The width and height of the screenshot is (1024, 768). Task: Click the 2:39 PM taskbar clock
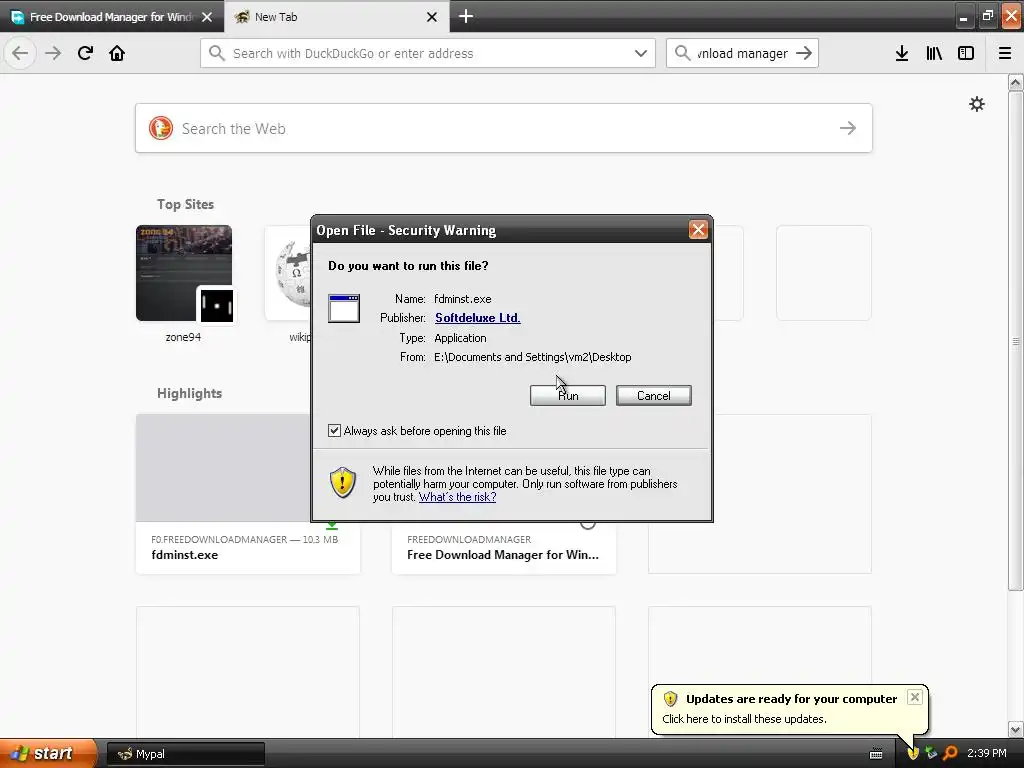coord(987,753)
